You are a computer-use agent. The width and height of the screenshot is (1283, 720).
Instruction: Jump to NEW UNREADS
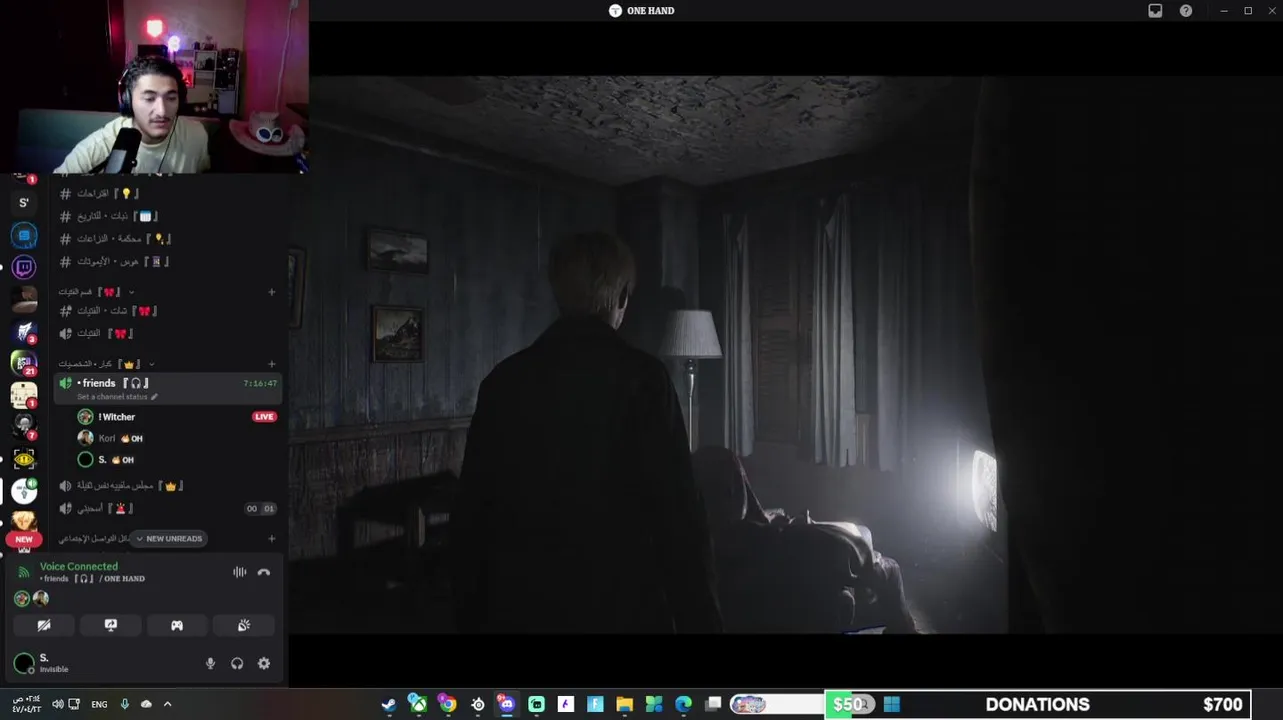[169, 538]
